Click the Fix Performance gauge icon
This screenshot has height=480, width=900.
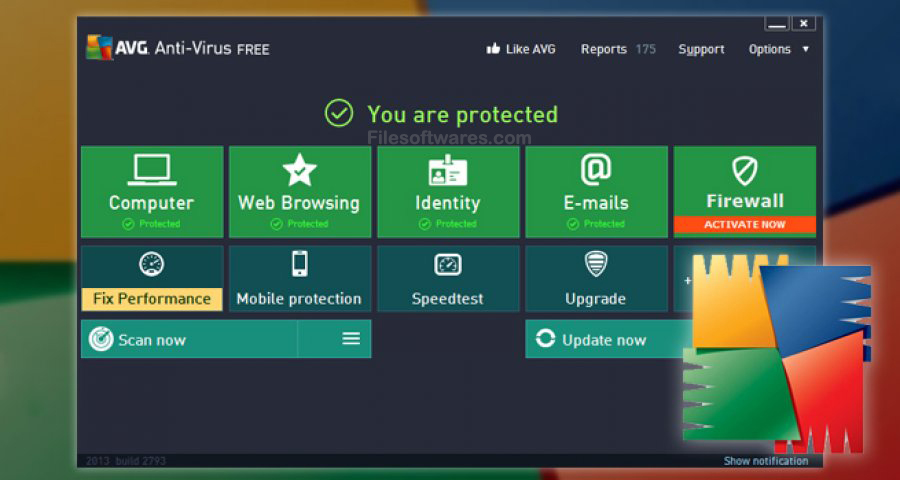tap(152, 264)
